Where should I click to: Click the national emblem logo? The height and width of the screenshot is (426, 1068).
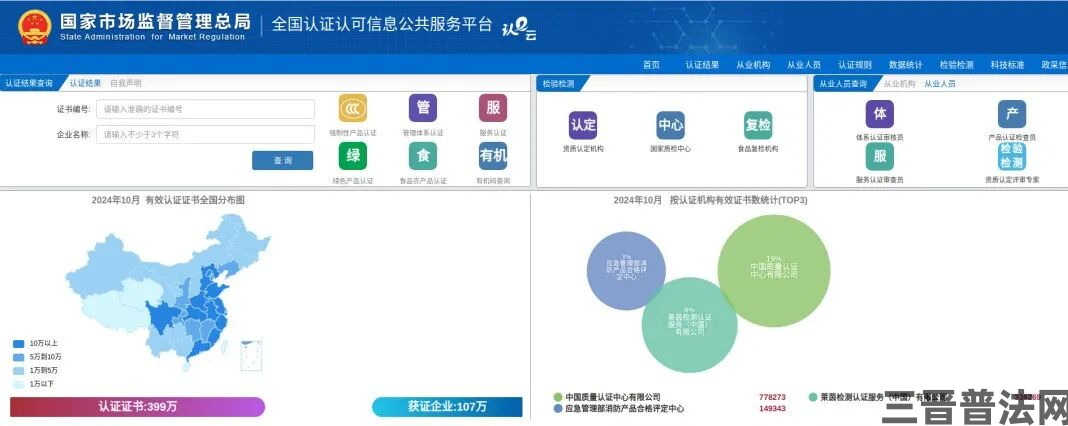pos(35,27)
